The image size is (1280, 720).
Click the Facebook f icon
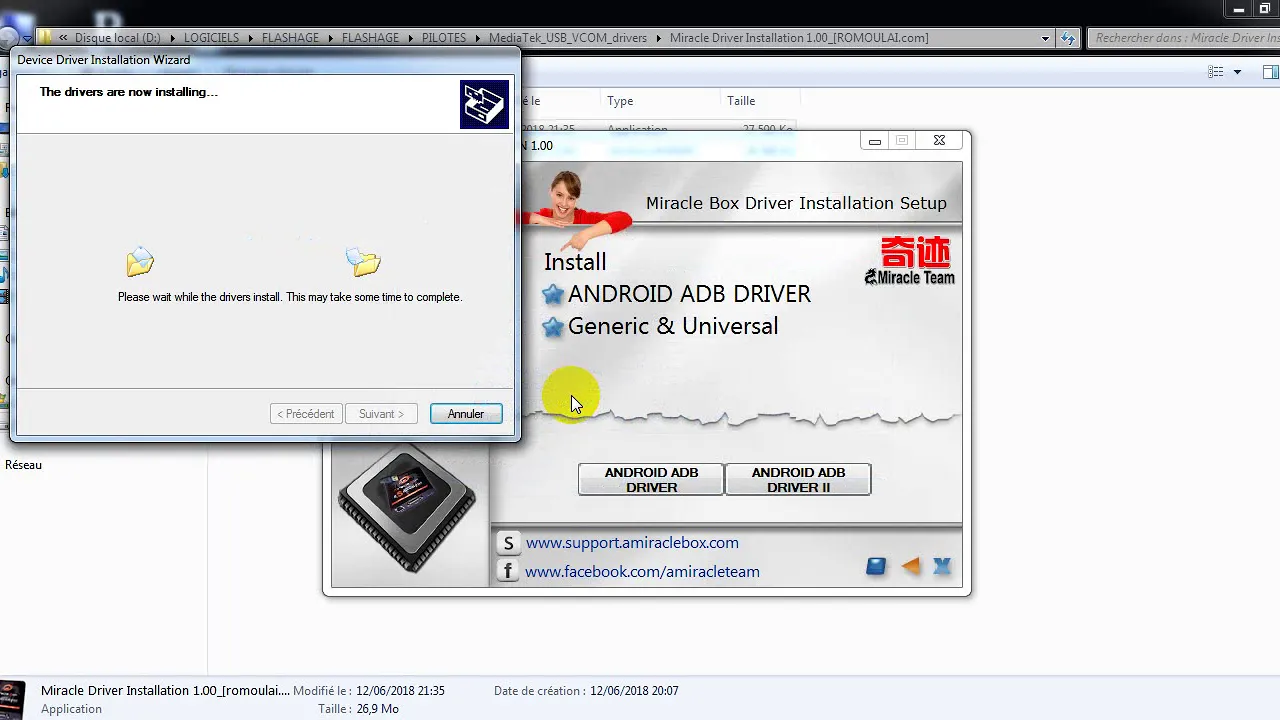508,572
